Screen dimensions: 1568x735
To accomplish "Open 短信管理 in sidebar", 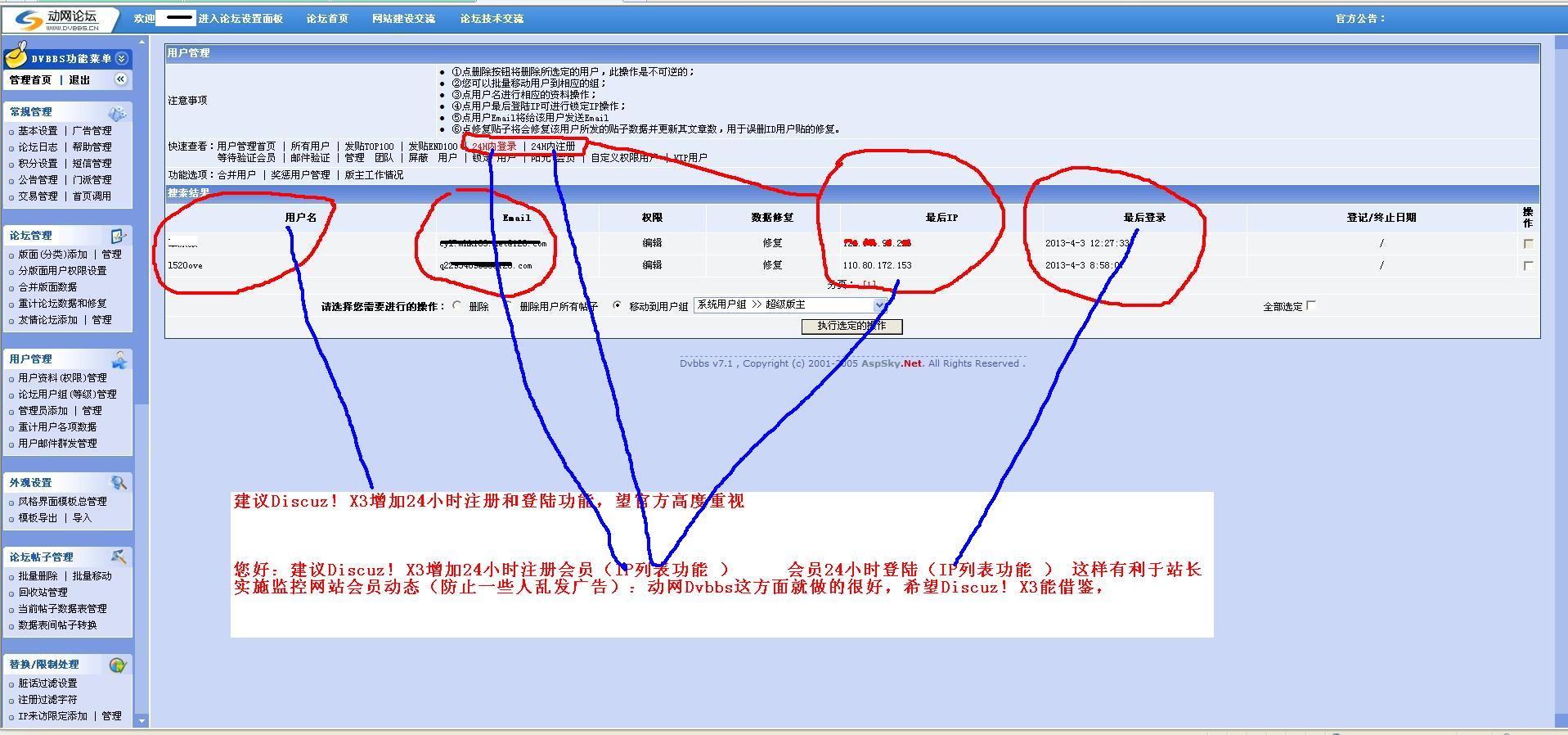I will click(x=92, y=164).
